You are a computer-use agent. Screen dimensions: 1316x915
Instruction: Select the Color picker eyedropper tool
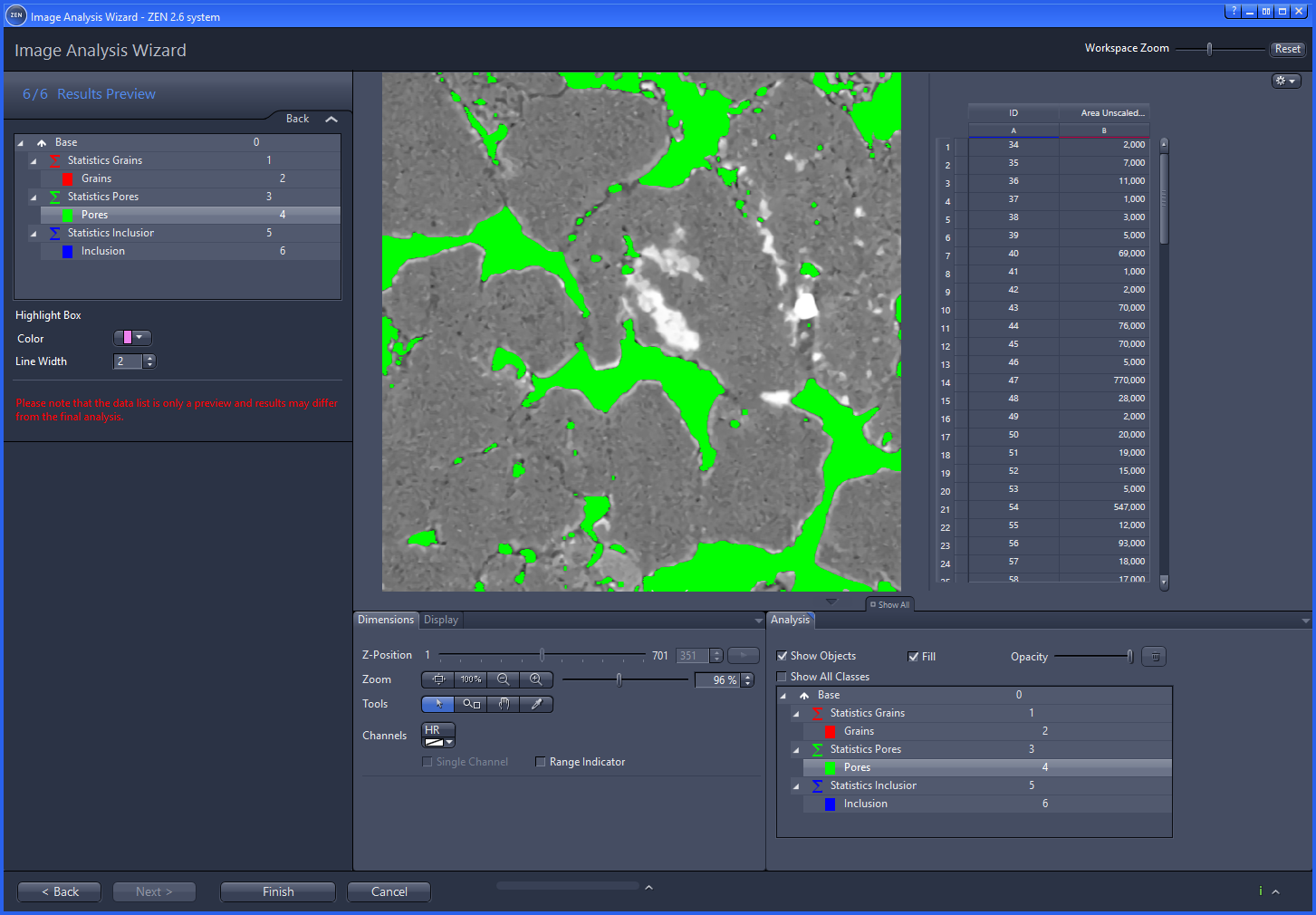coord(536,704)
